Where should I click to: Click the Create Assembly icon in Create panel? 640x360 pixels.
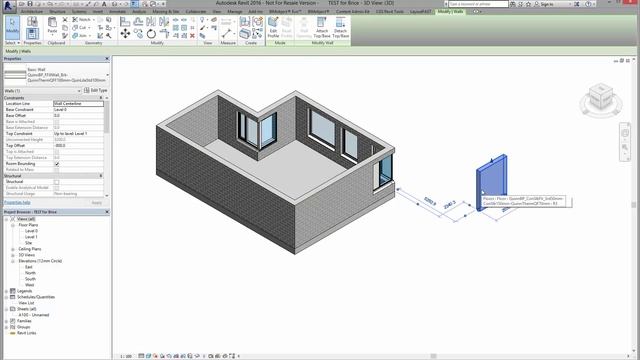pyautogui.click(x=244, y=22)
